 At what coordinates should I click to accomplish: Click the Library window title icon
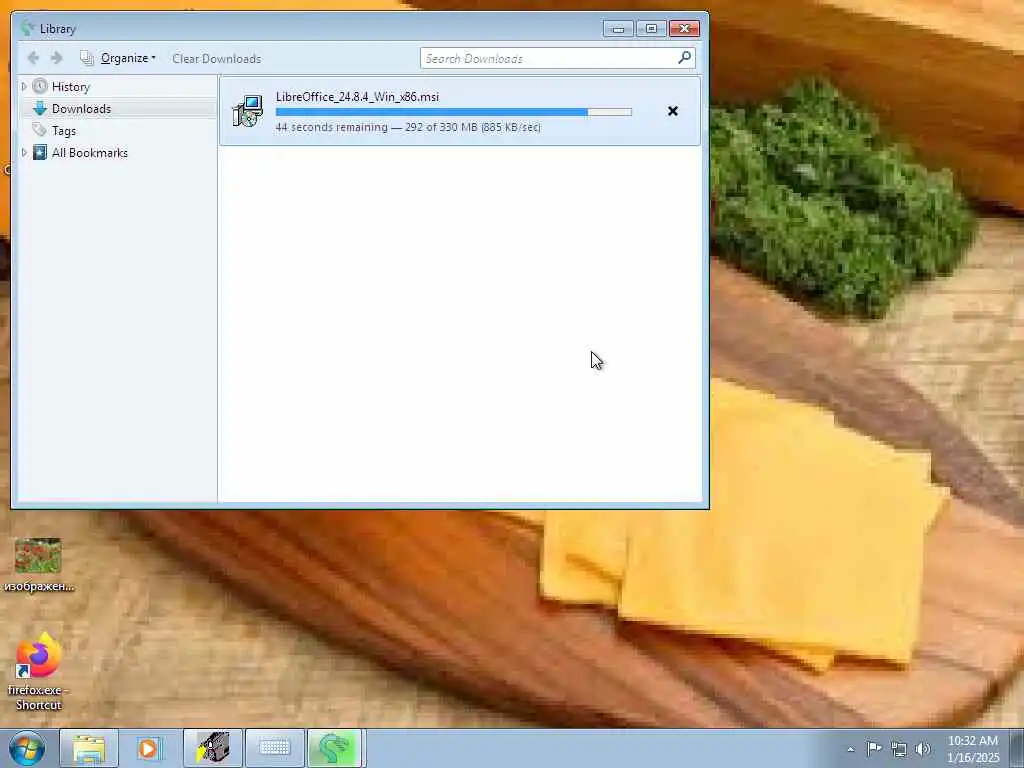27,28
